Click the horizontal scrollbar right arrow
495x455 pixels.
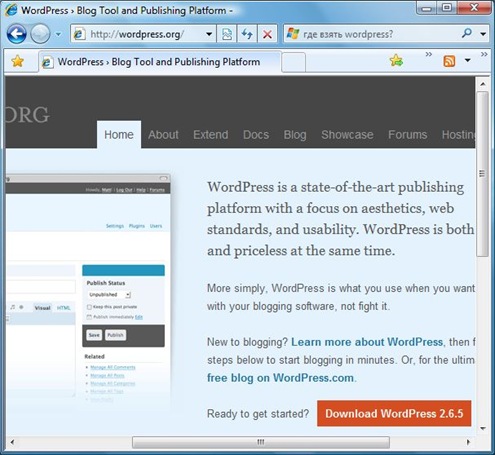tap(468, 442)
